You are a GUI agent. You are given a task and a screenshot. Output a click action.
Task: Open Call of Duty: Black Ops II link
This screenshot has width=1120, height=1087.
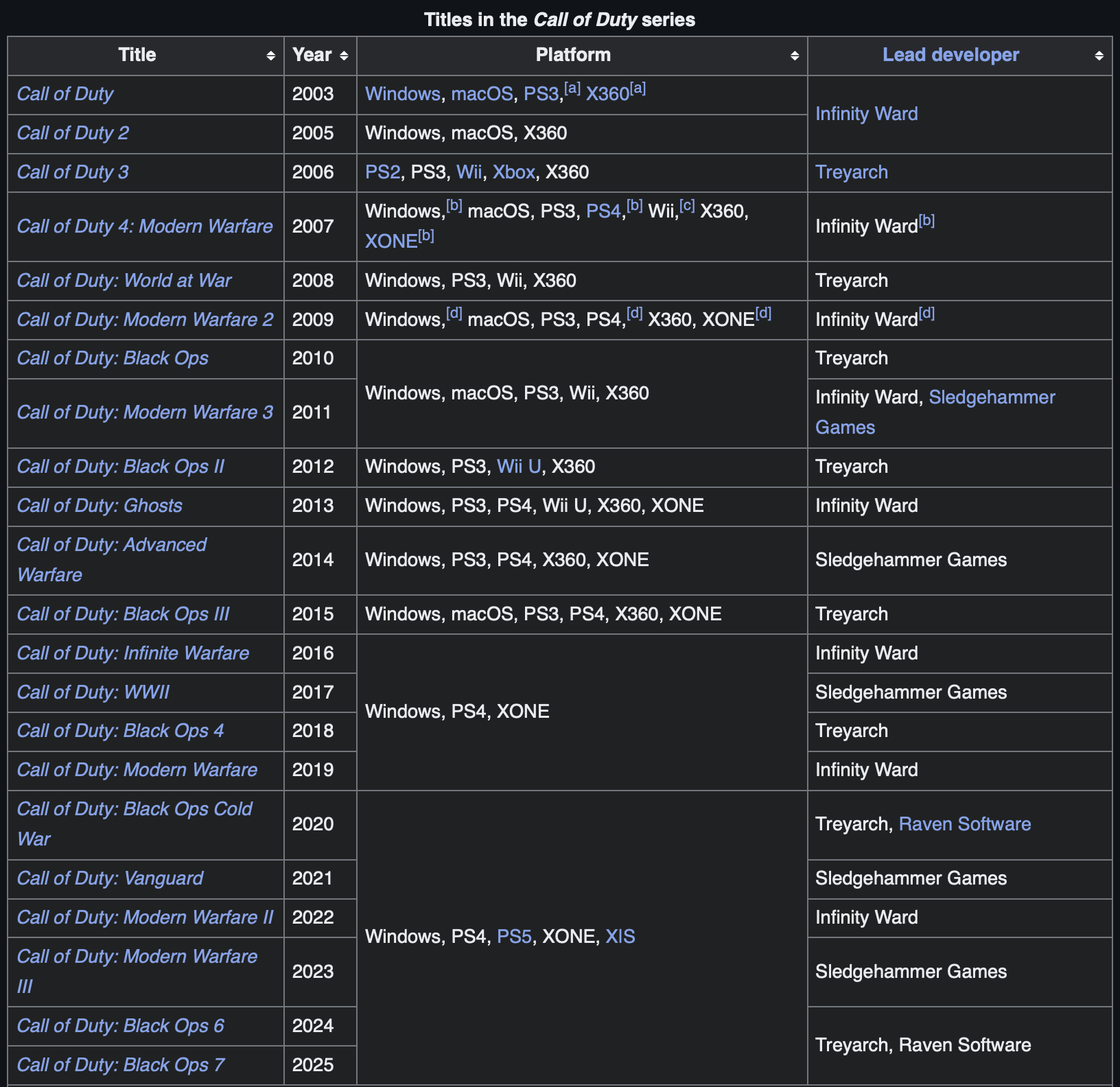coord(121,467)
